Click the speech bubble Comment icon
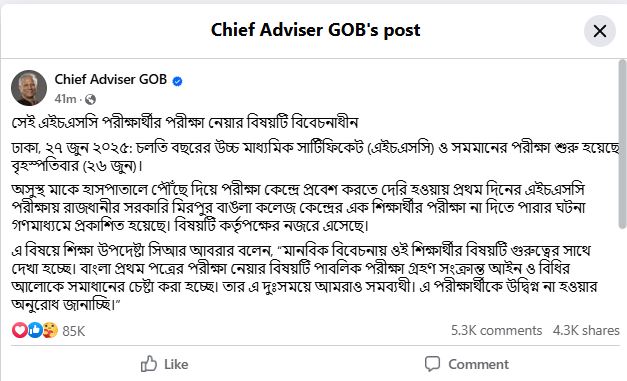Viewport: 627px width, 381px height. click(x=432, y=364)
